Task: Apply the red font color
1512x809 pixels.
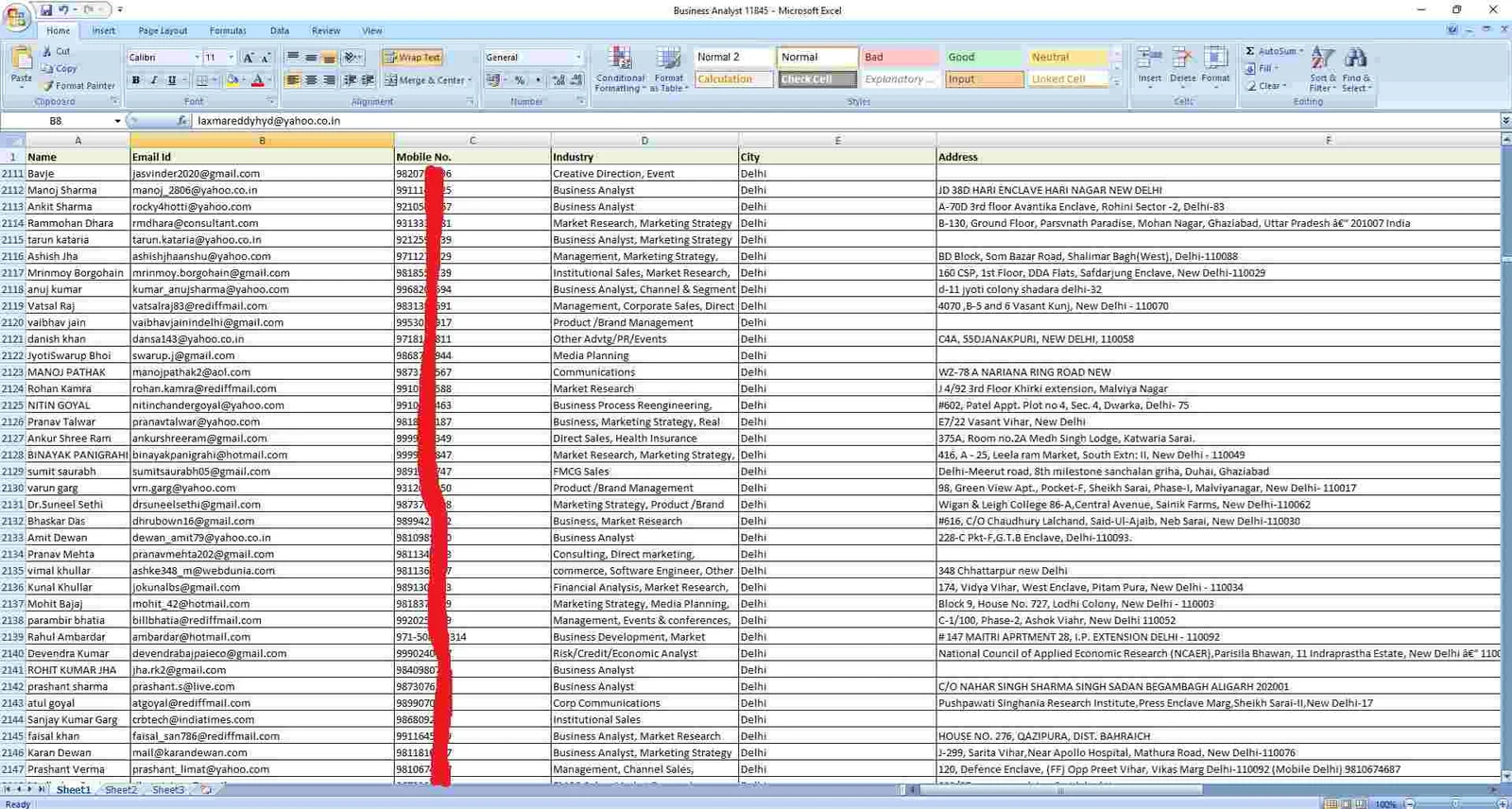Action: click(x=257, y=80)
